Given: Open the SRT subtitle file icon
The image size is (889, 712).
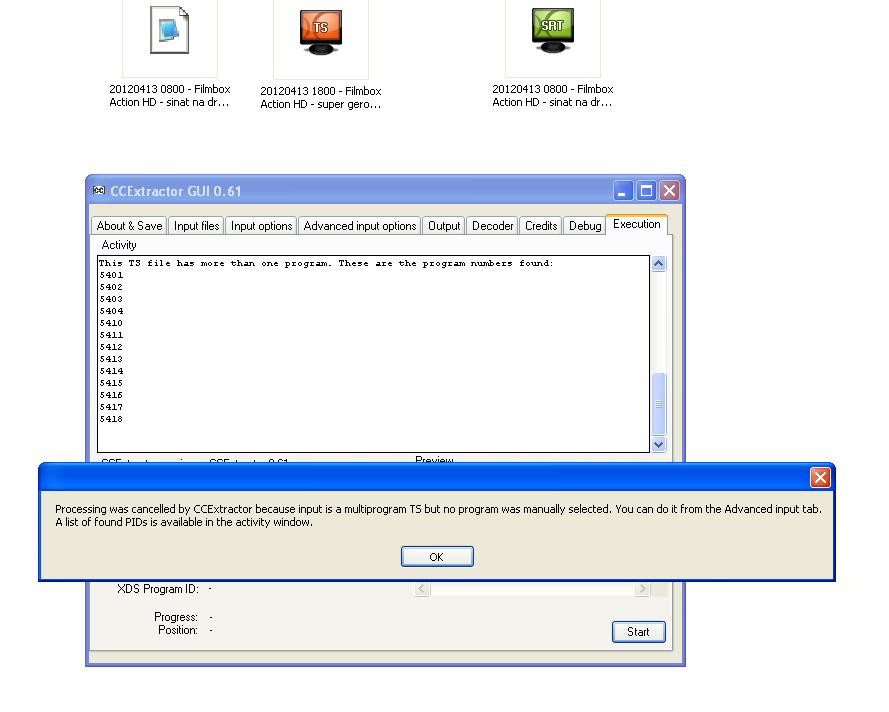Looking at the screenshot, I should point(553,30).
